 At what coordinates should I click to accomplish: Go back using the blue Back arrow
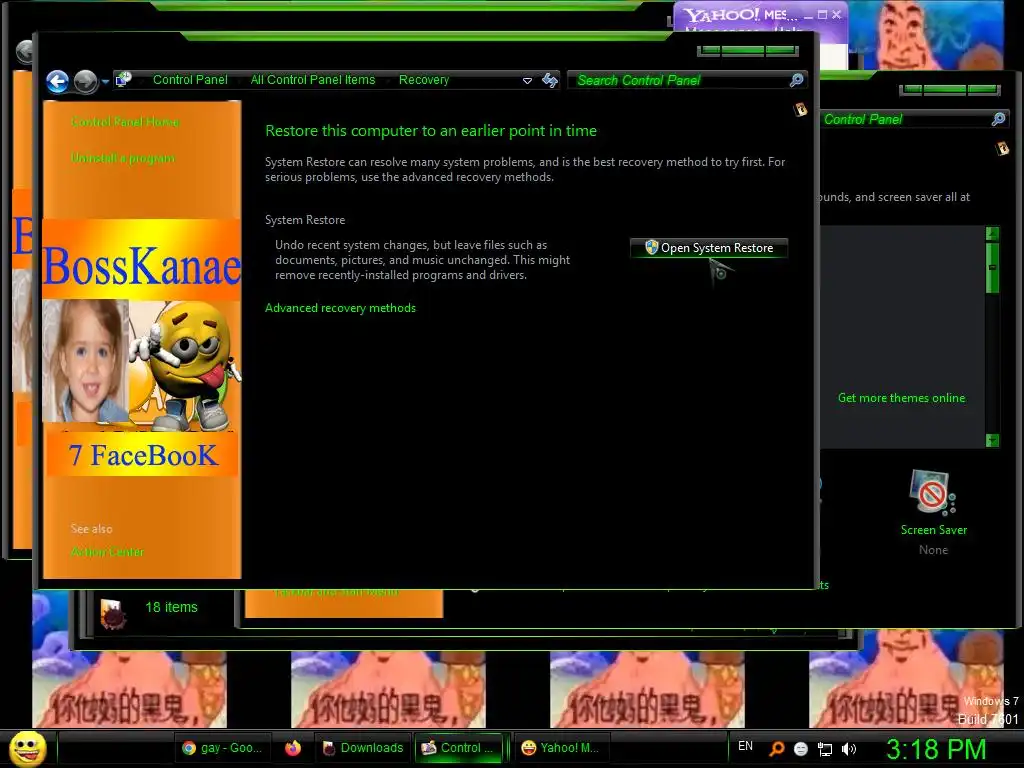tap(57, 82)
